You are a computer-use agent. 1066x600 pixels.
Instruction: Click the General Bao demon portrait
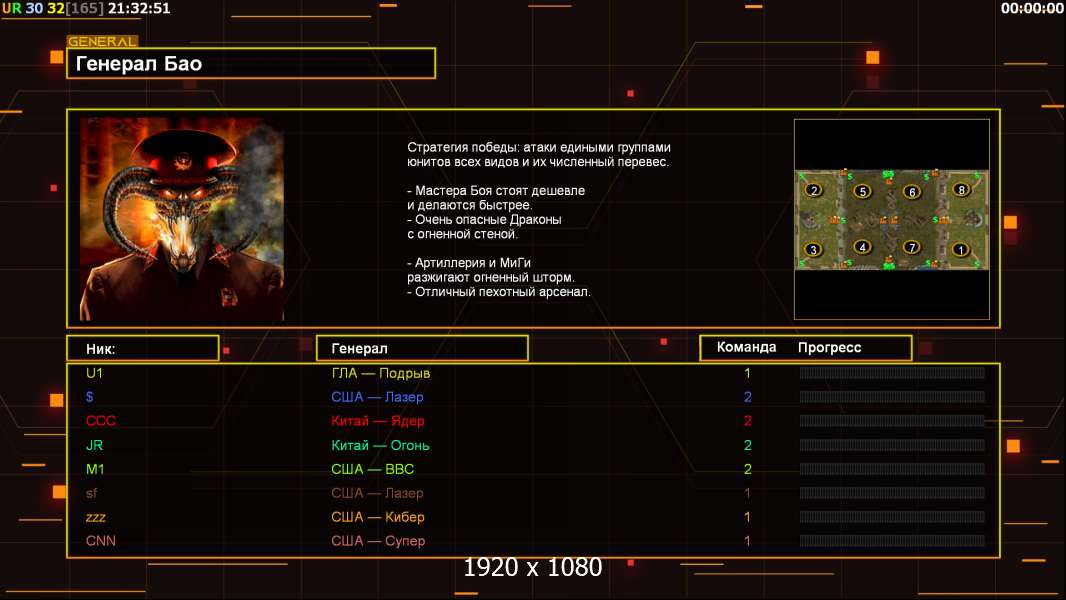(182, 219)
